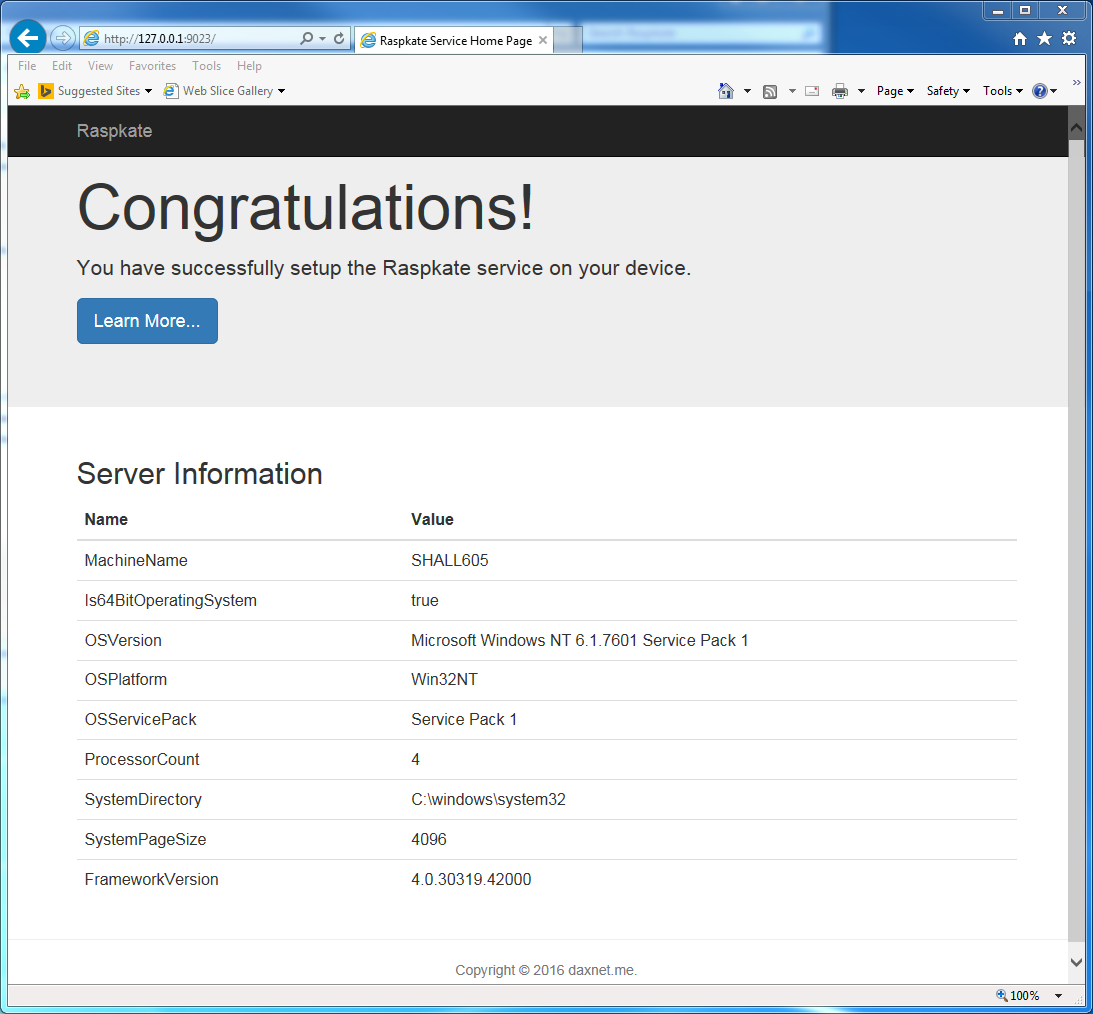Refresh the page with reload icon
1093x1014 pixels.
[339, 38]
